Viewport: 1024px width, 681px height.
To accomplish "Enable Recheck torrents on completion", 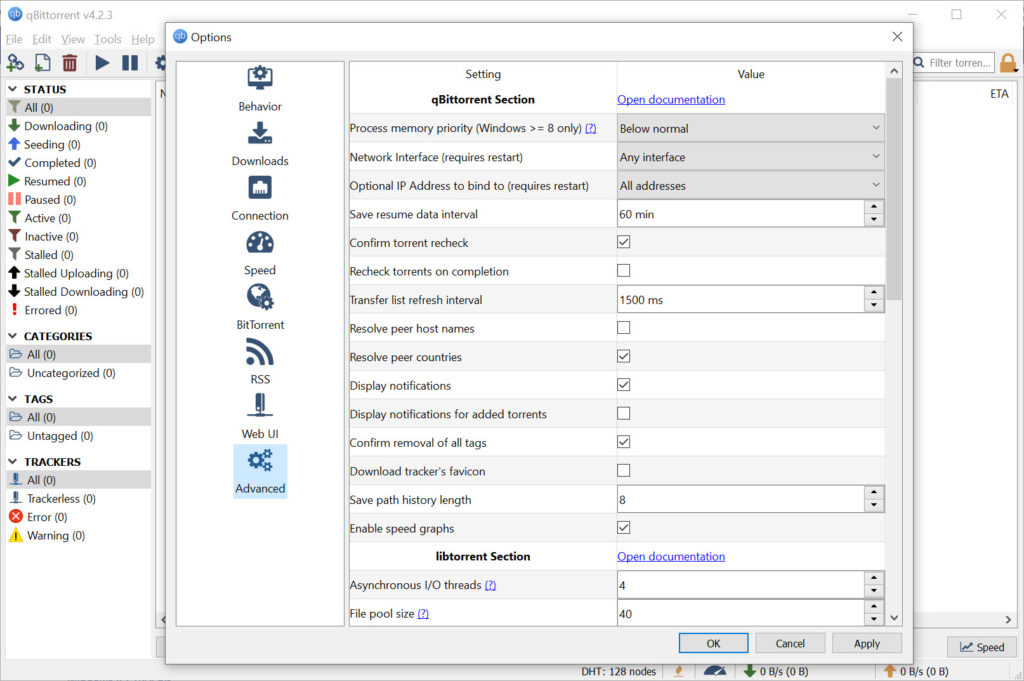I will pyautogui.click(x=624, y=270).
